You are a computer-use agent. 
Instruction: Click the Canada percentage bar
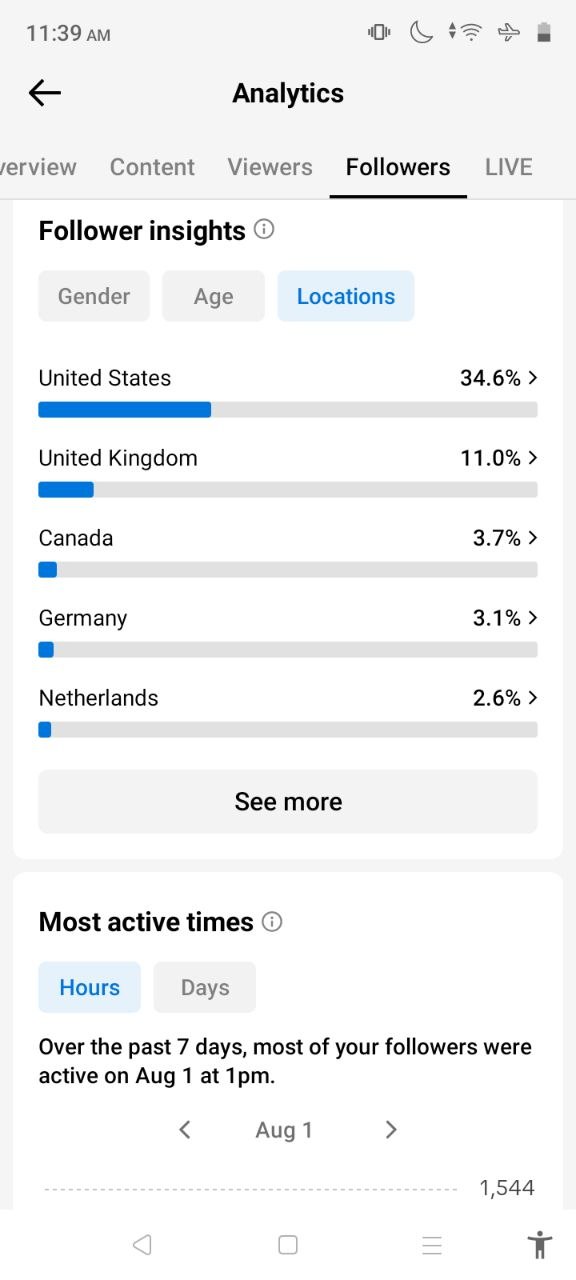(x=288, y=570)
